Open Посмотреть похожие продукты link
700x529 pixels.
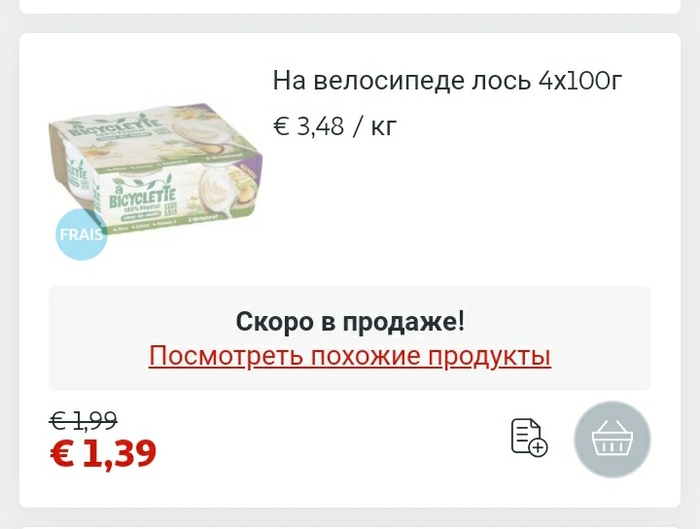[x=350, y=356]
